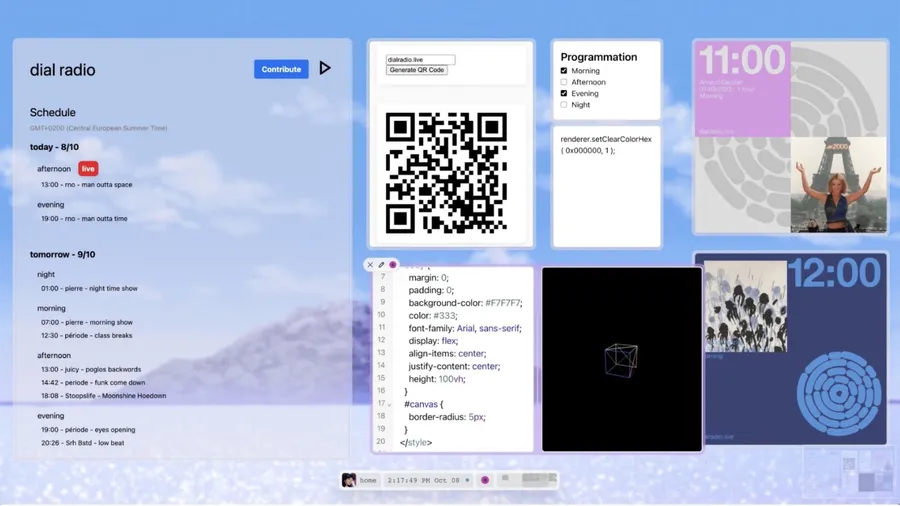This screenshot has width=900, height=506.
Task: Select the 01:00 - pierre - night time show entry
Action: (89, 289)
